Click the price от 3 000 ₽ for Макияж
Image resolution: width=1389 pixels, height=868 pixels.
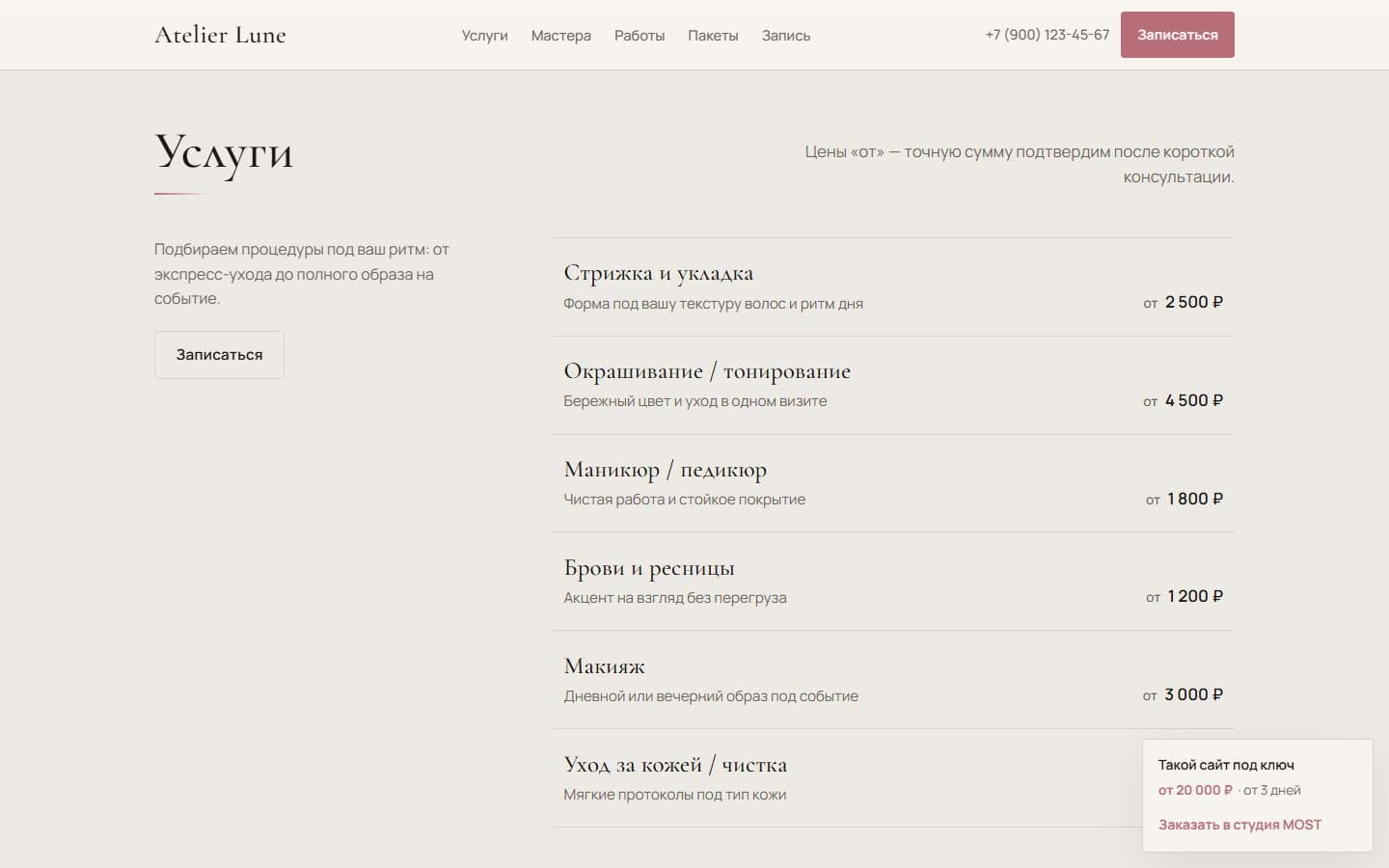[1183, 694]
